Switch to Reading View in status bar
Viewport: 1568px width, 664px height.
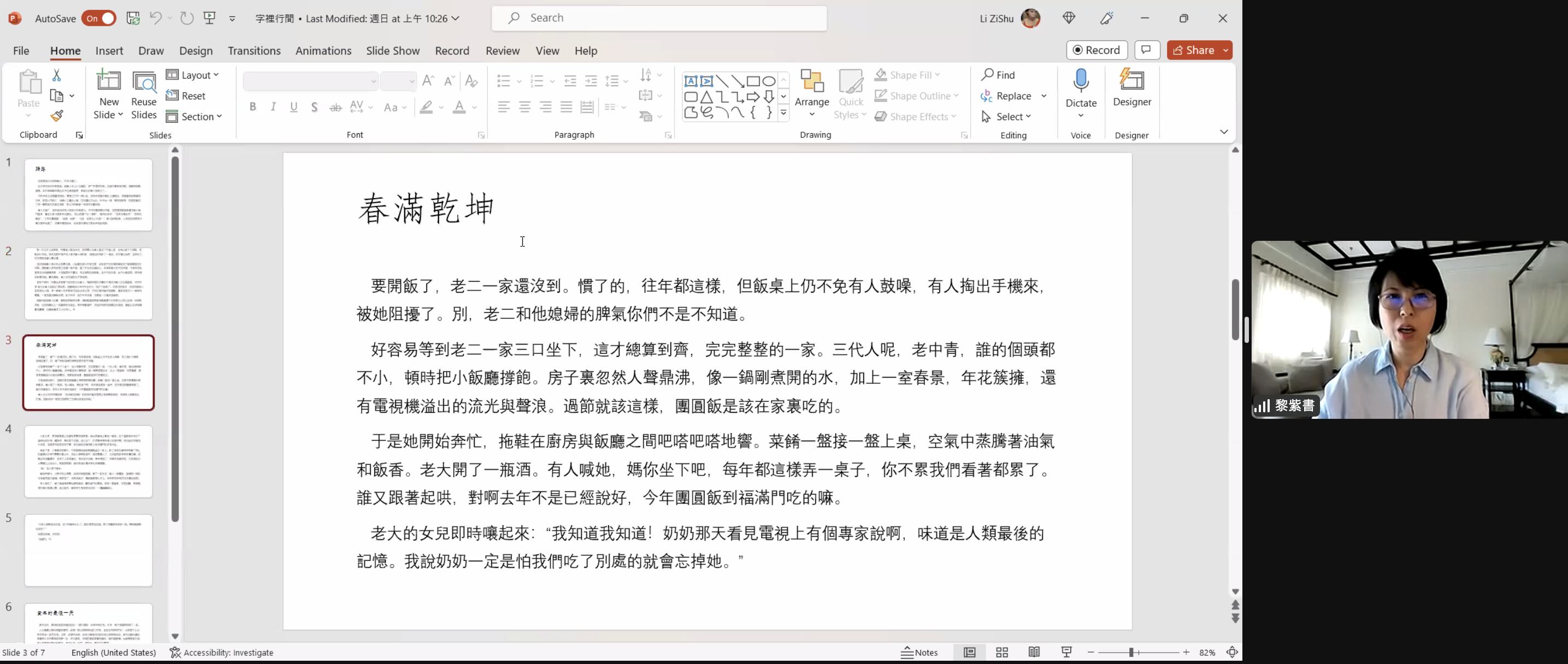[x=1034, y=652]
